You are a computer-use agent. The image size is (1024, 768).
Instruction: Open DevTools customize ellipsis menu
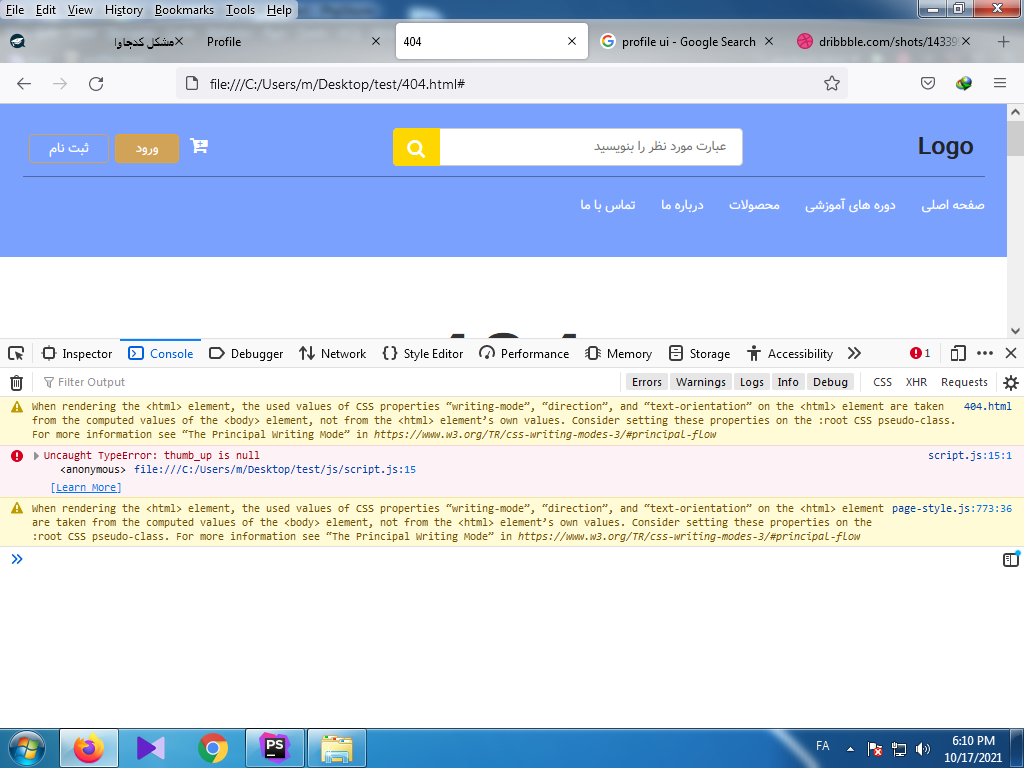coord(985,353)
